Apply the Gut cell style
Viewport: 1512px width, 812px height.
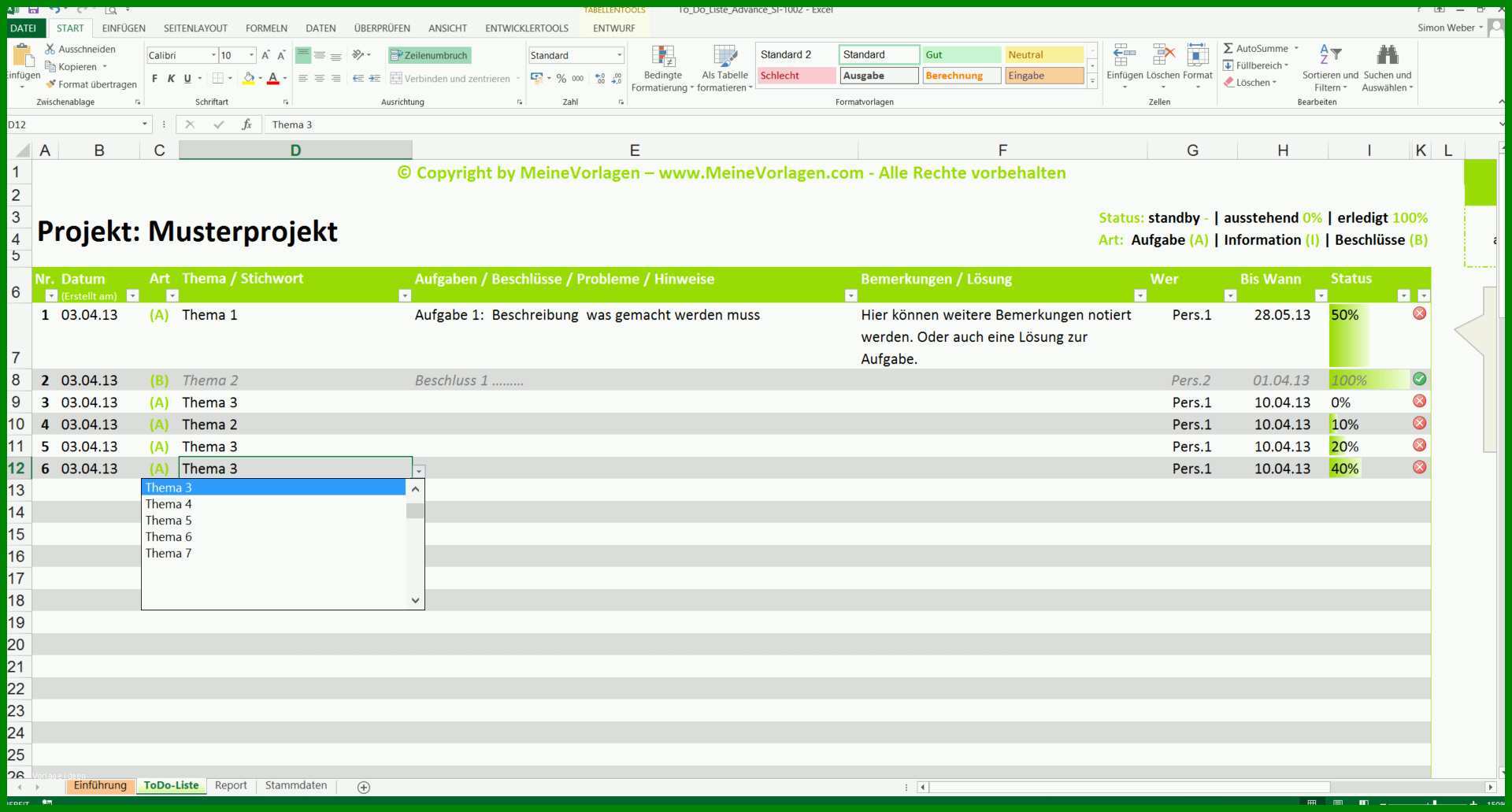pos(962,54)
